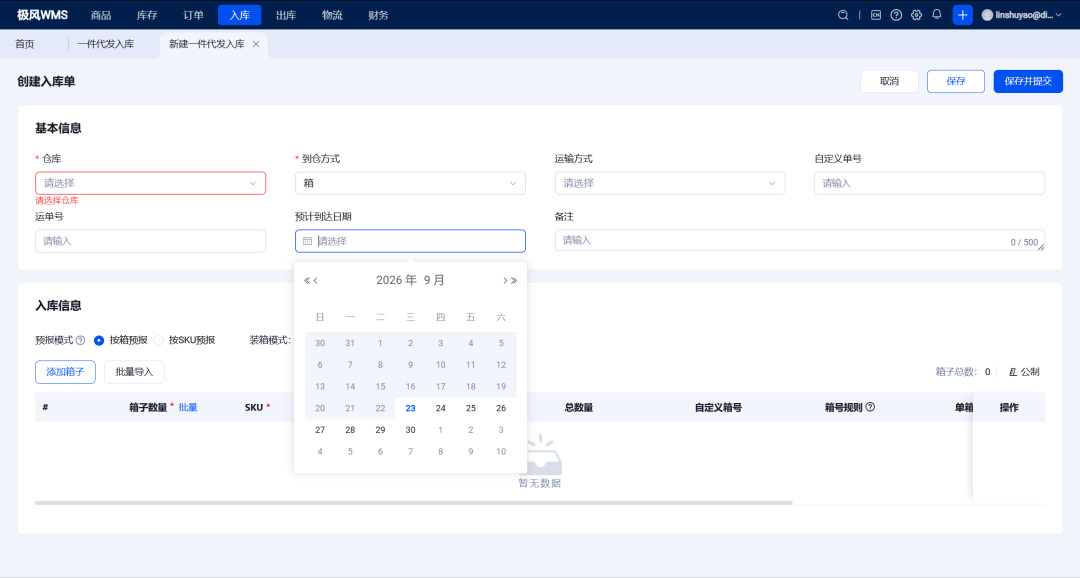Go to previous year in calendar
Viewport: 1080px width, 578px height.
[x=307, y=280]
